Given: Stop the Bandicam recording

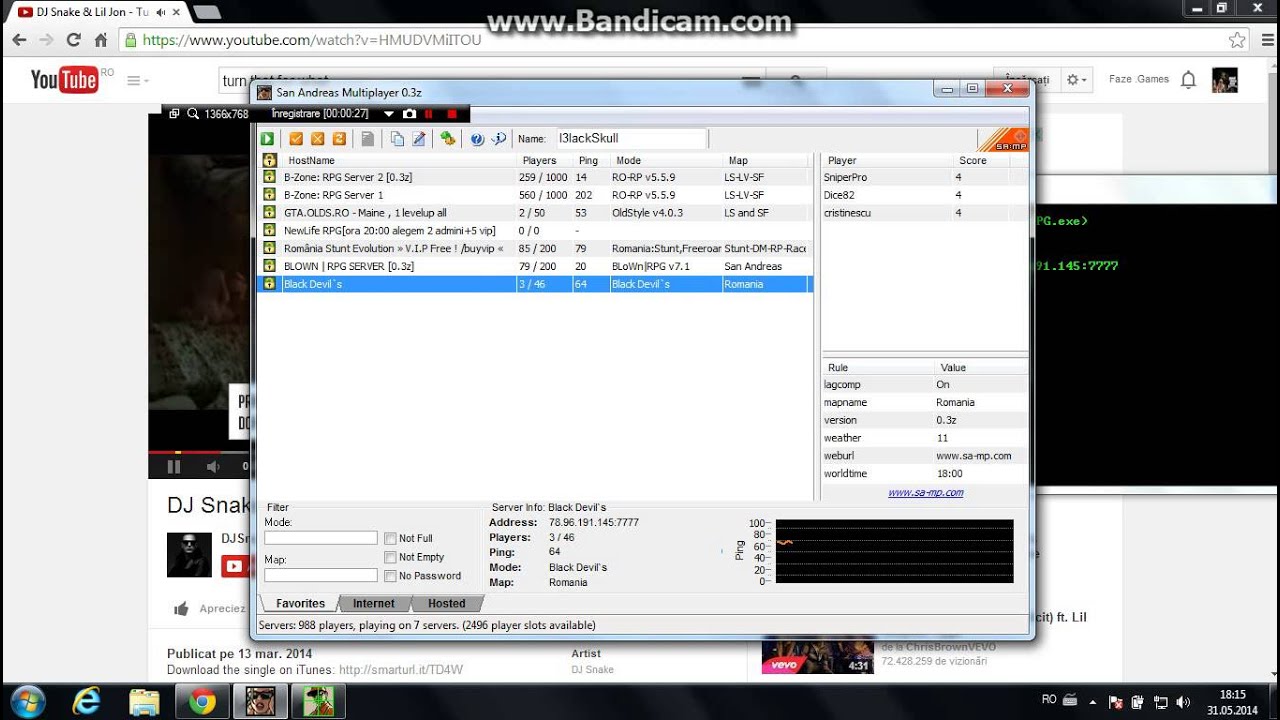Looking at the screenshot, I should click(452, 114).
